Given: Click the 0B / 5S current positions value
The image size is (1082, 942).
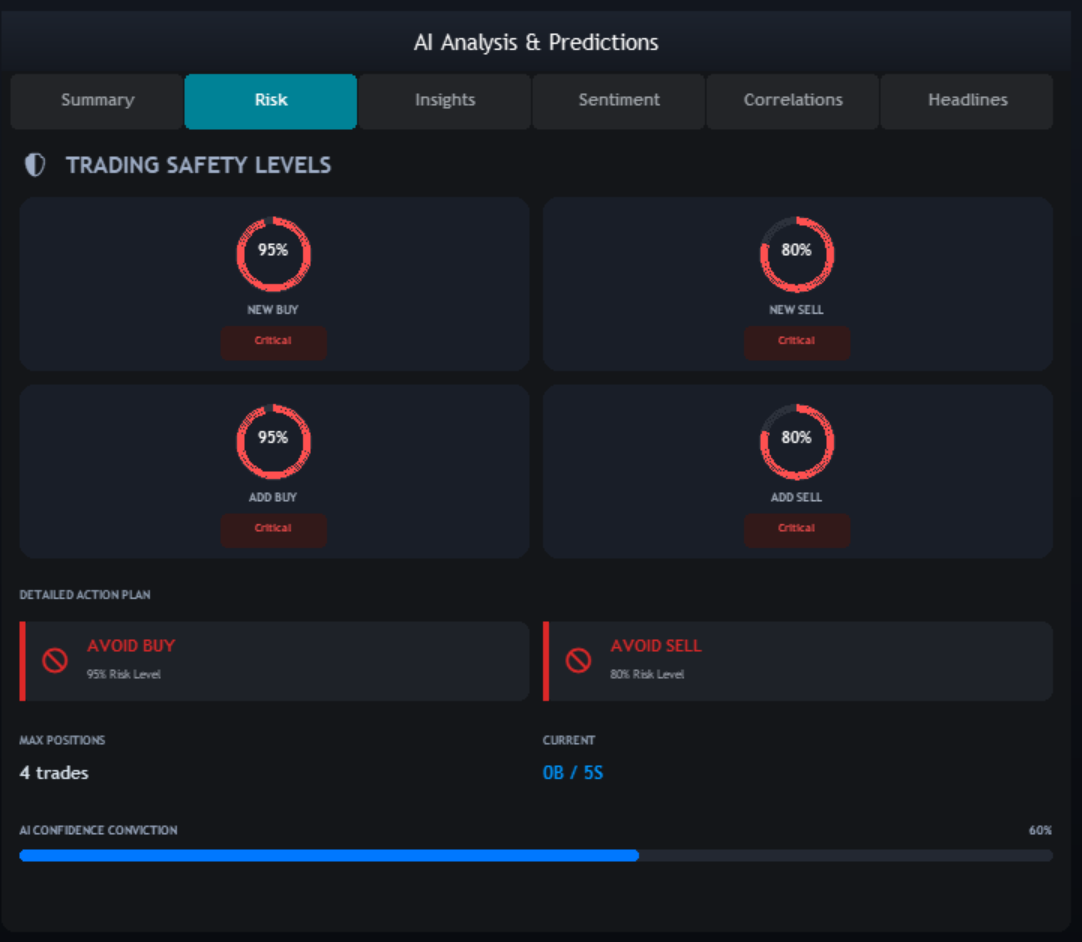Looking at the screenshot, I should (573, 773).
